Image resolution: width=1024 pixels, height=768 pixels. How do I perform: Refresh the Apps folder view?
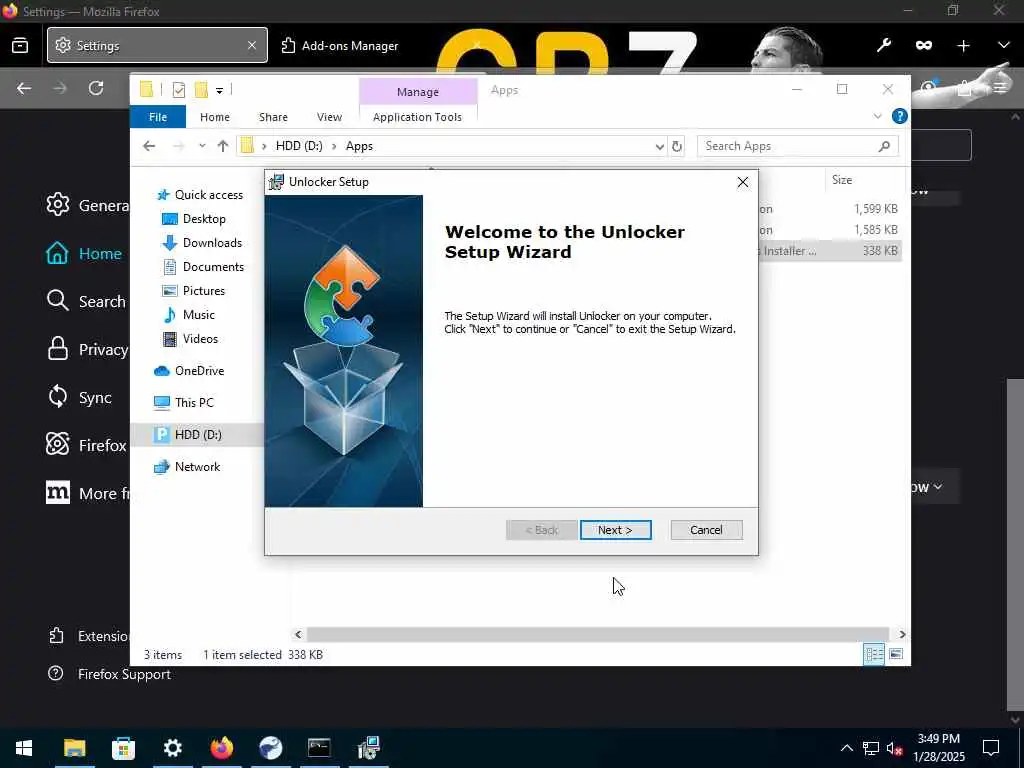click(x=677, y=146)
